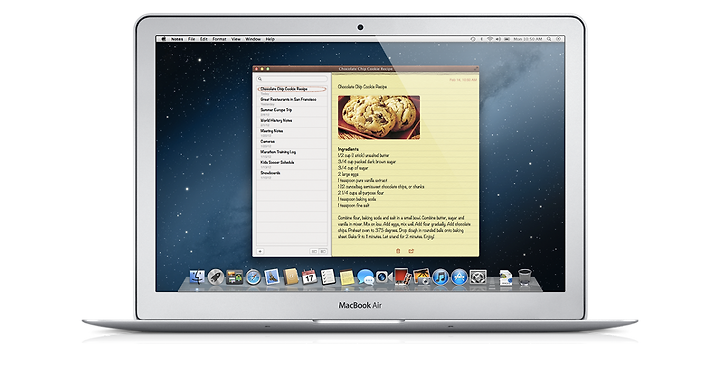The width and height of the screenshot is (720, 369).
Task: Select the Marathon Training Log note
Action: point(292,154)
